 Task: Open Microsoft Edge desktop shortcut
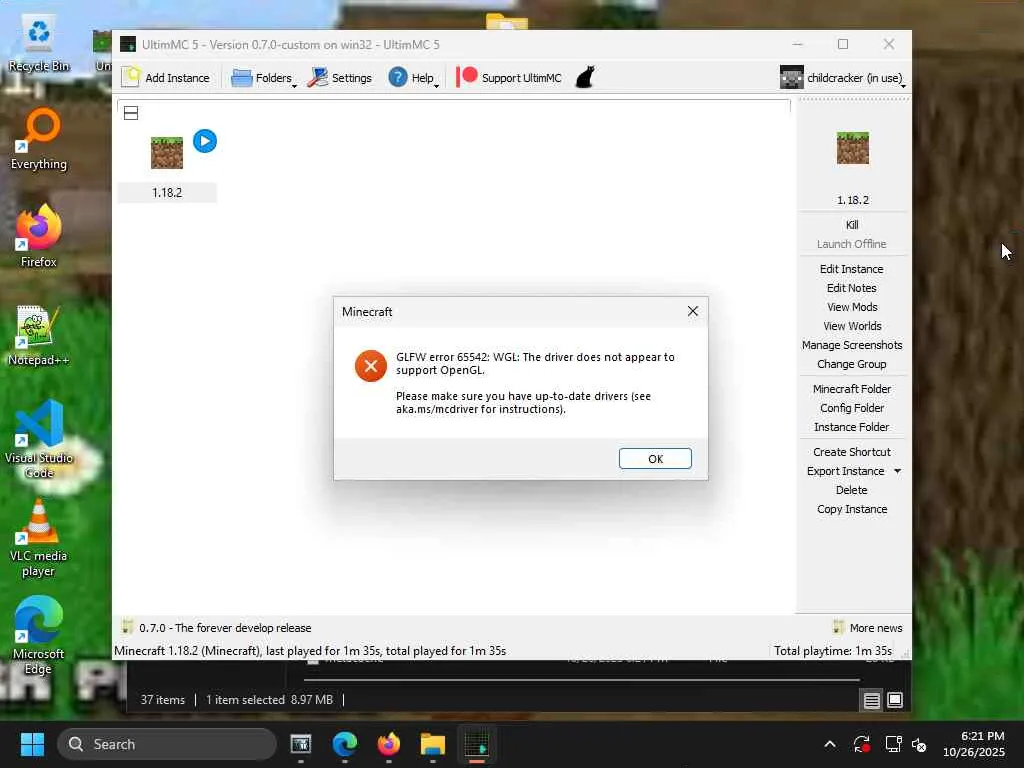39,635
